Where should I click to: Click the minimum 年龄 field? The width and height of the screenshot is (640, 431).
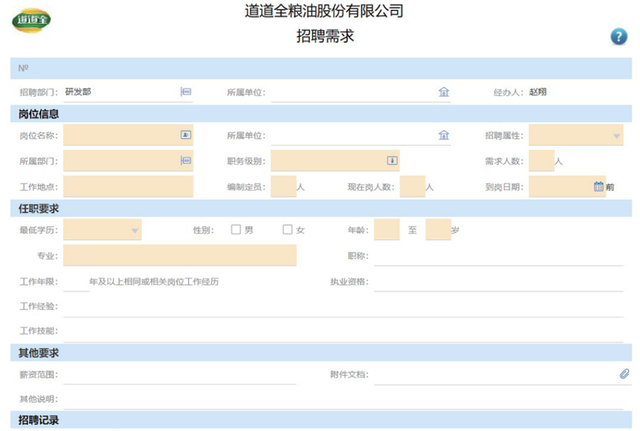(387, 229)
